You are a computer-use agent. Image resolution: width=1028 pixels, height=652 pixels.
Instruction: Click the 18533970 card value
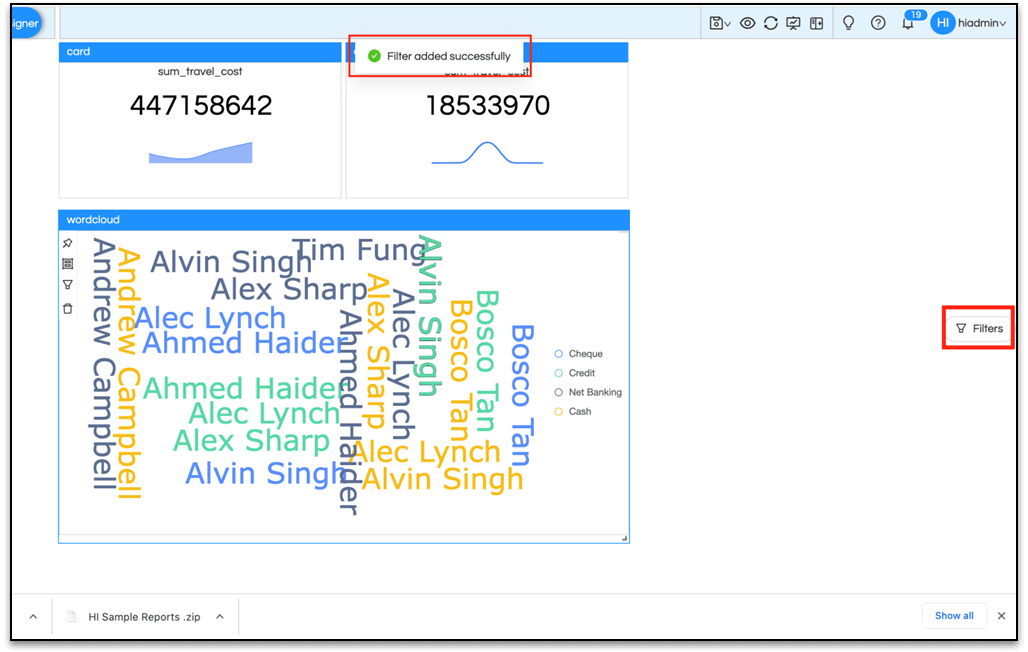coord(488,106)
